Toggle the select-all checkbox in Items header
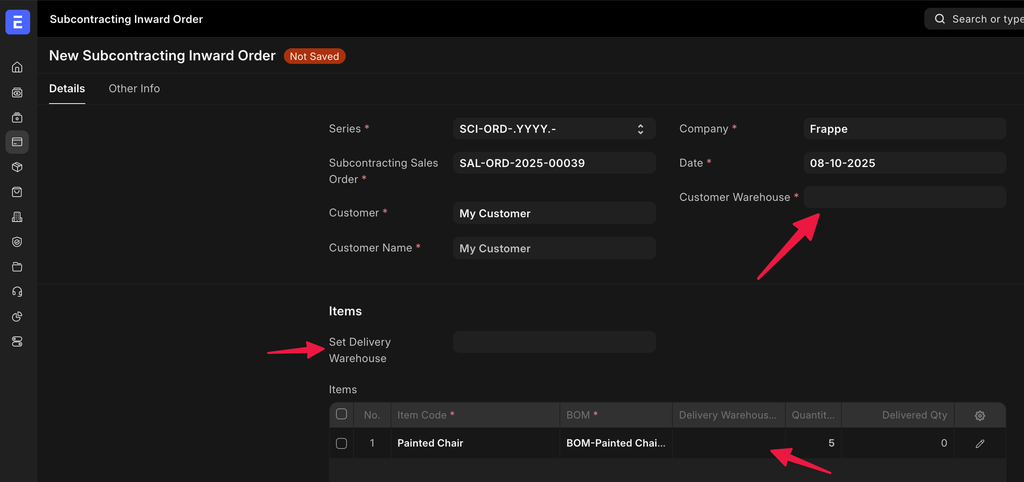The height and width of the screenshot is (482, 1024). pyautogui.click(x=342, y=414)
